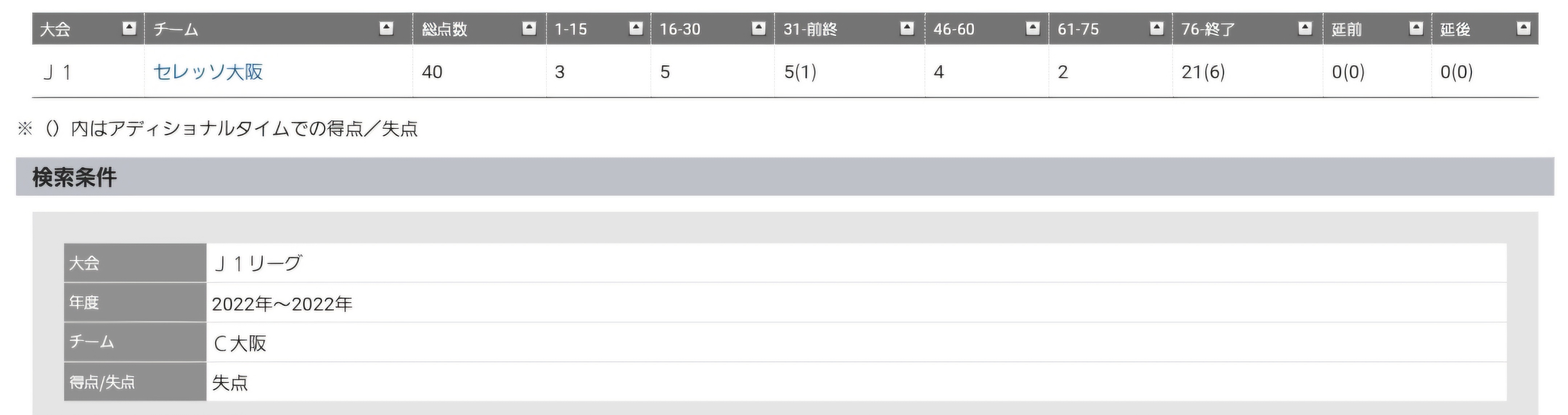The image size is (1568, 415).
Task: Sort the 46-60 column arrow
Action: pyautogui.click(x=1033, y=28)
